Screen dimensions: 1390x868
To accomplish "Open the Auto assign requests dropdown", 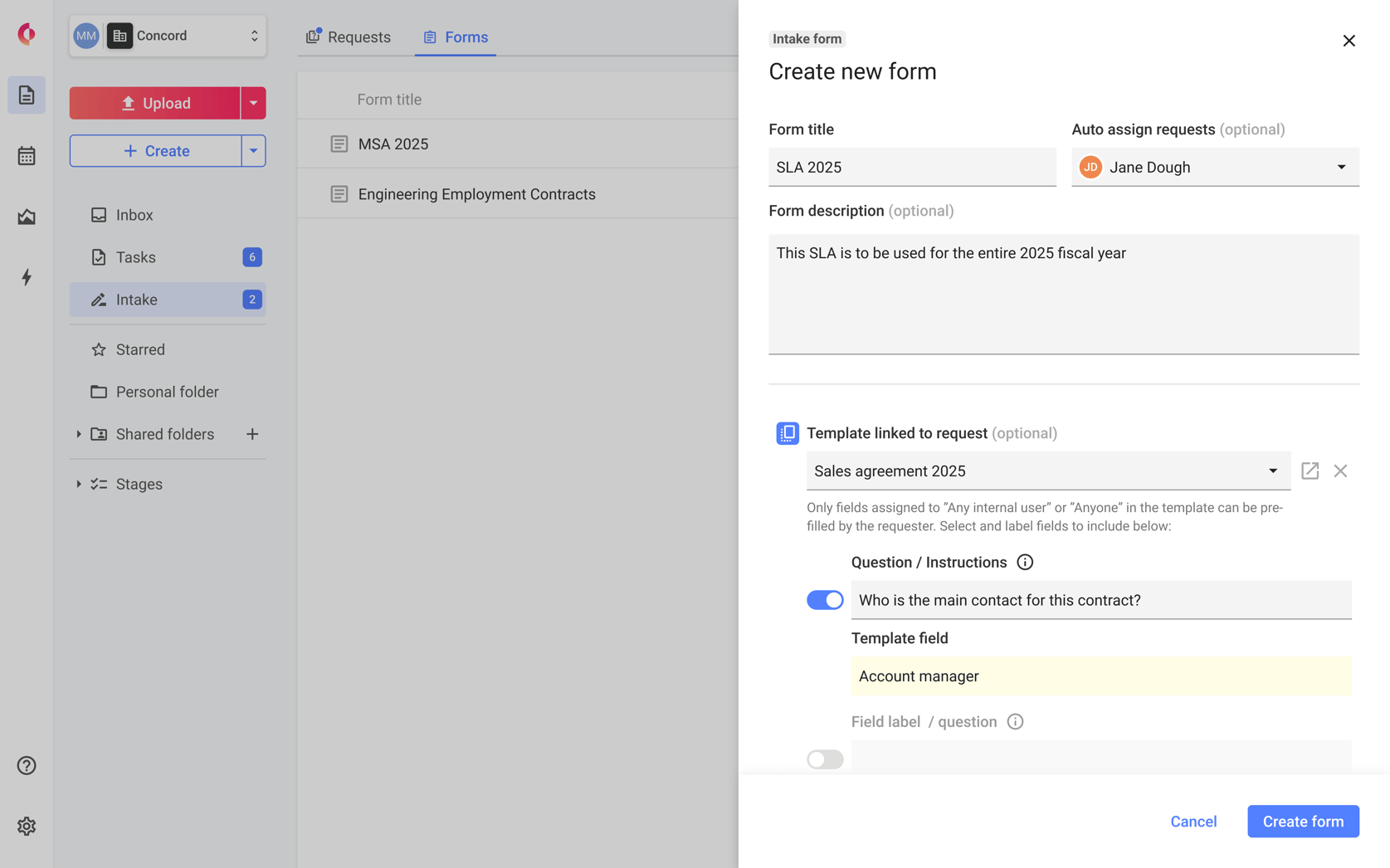I will (1341, 167).
